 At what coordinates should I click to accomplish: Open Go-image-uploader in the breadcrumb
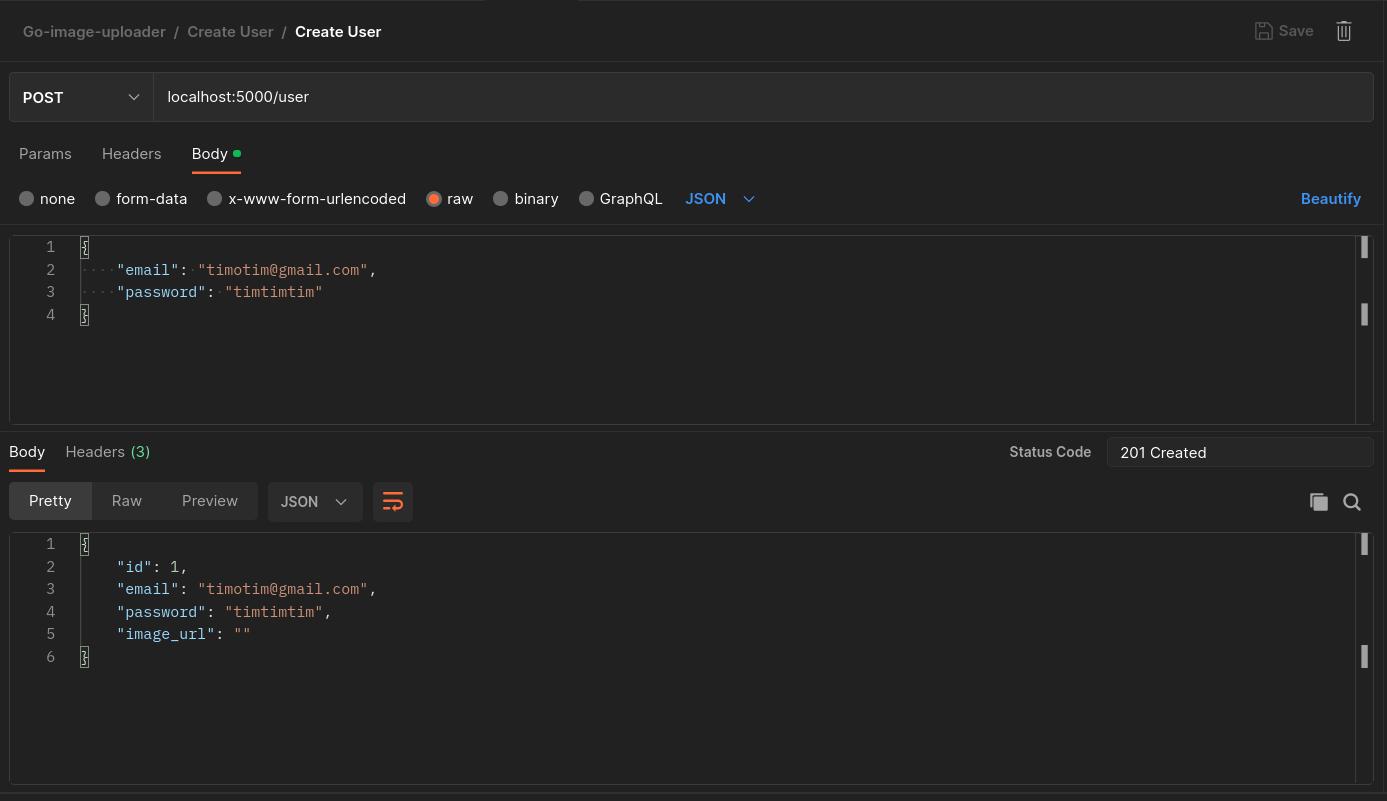point(94,32)
